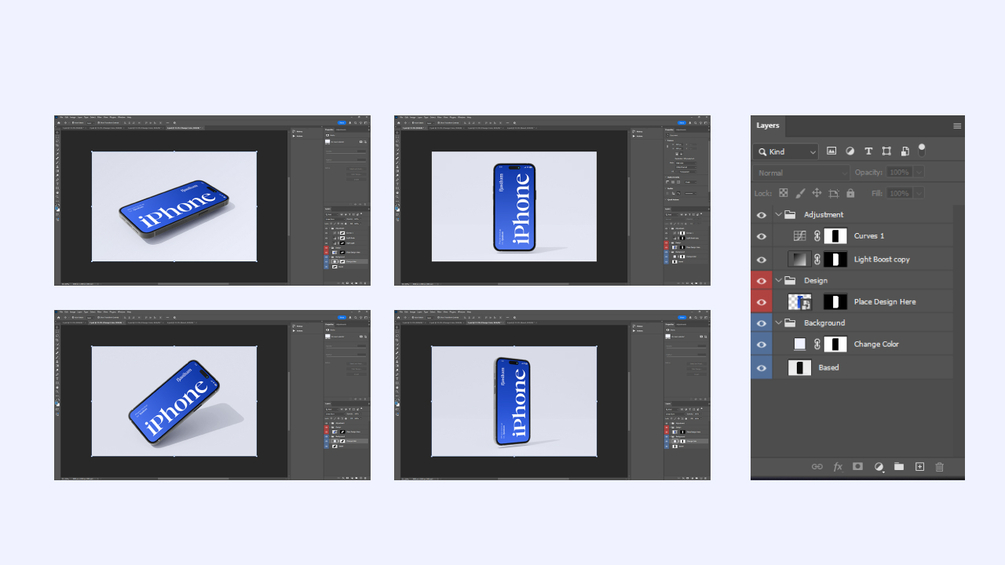Select the 'Change Color' layer name
This screenshot has width=1005, height=565.
pos(876,344)
